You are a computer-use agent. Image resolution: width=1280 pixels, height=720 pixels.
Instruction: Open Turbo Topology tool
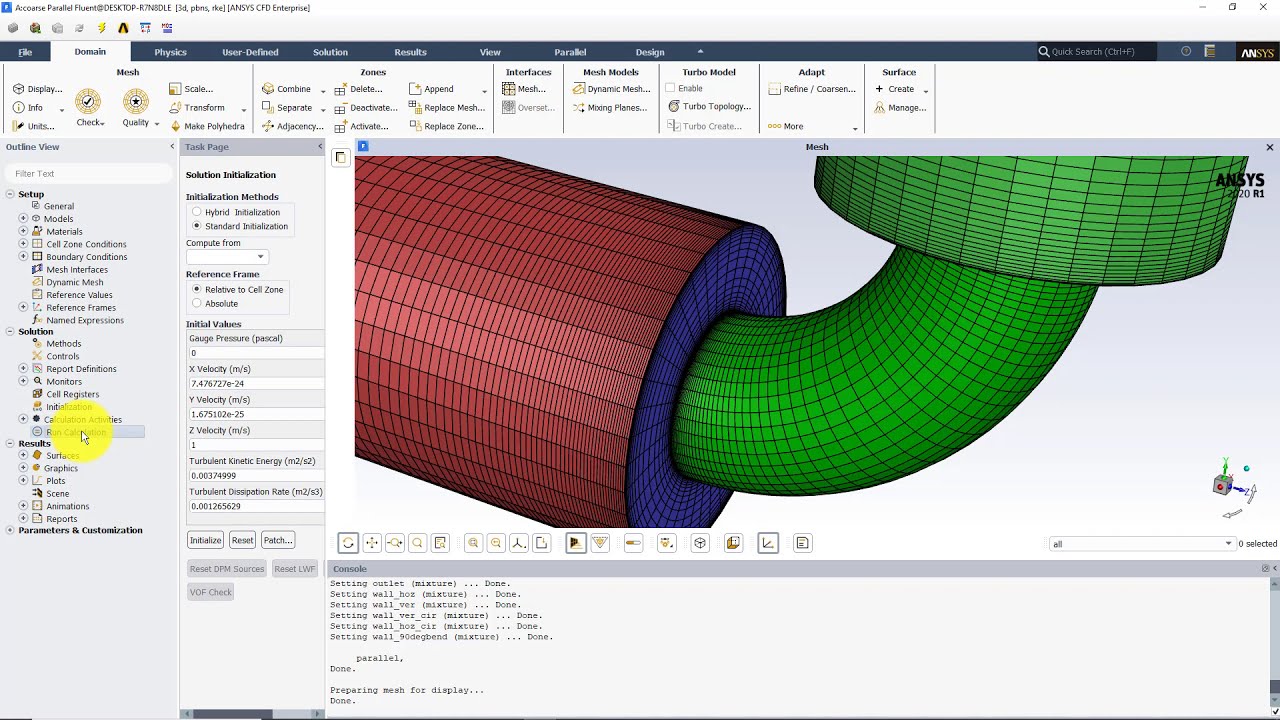click(709, 107)
